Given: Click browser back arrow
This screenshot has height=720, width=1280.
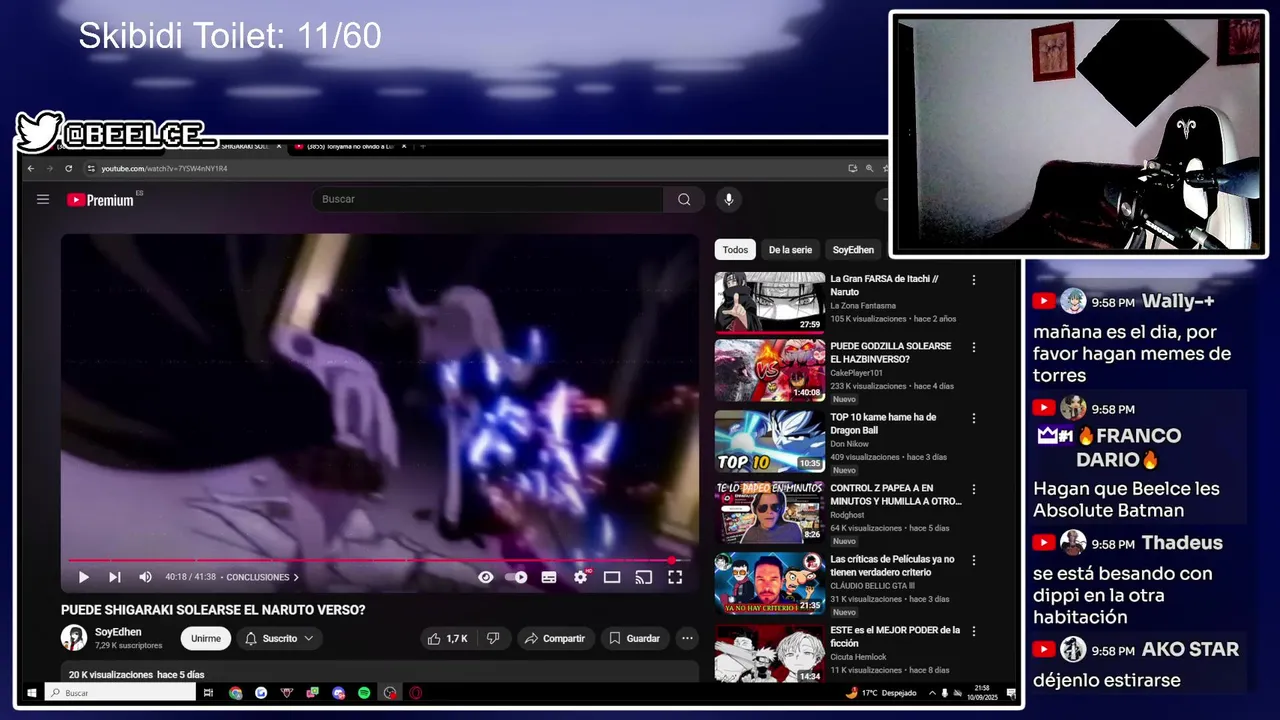Looking at the screenshot, I should click(31, 169).
